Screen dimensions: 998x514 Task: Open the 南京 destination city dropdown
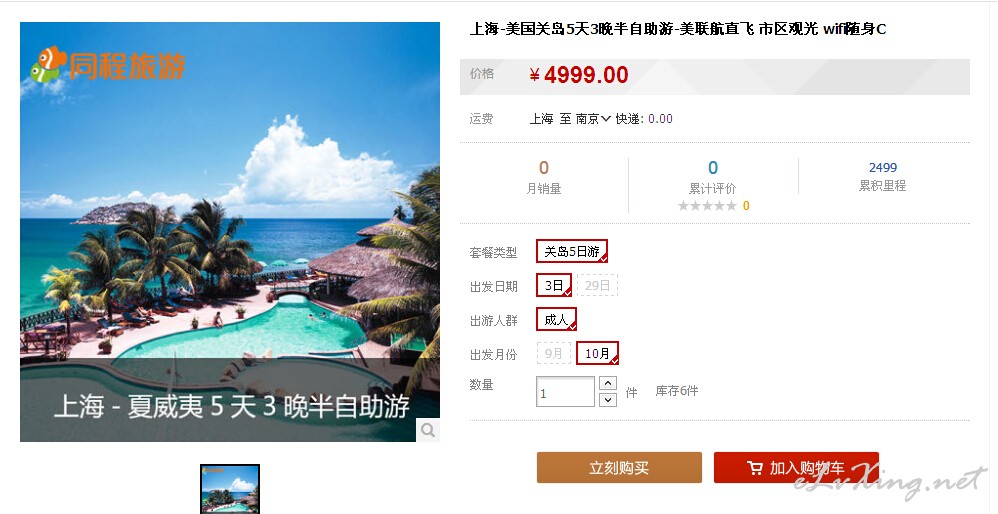click(x=593, y=118)
